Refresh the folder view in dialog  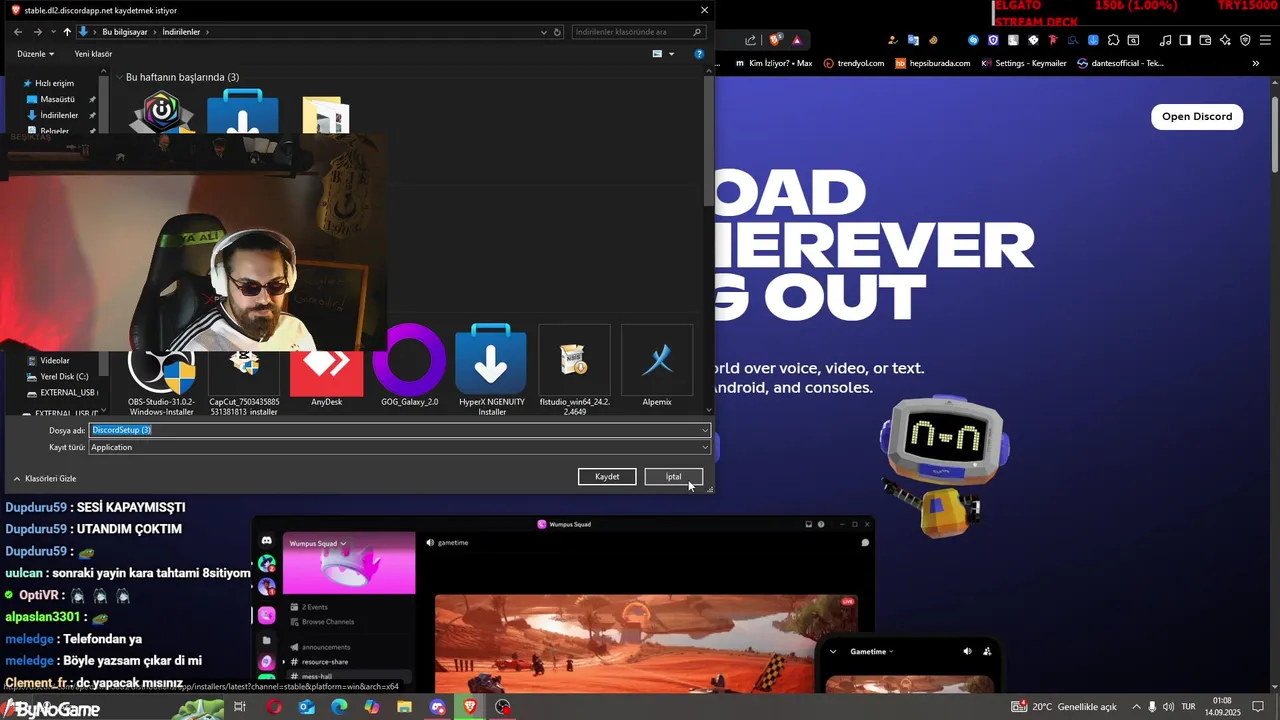click(558, 32)
